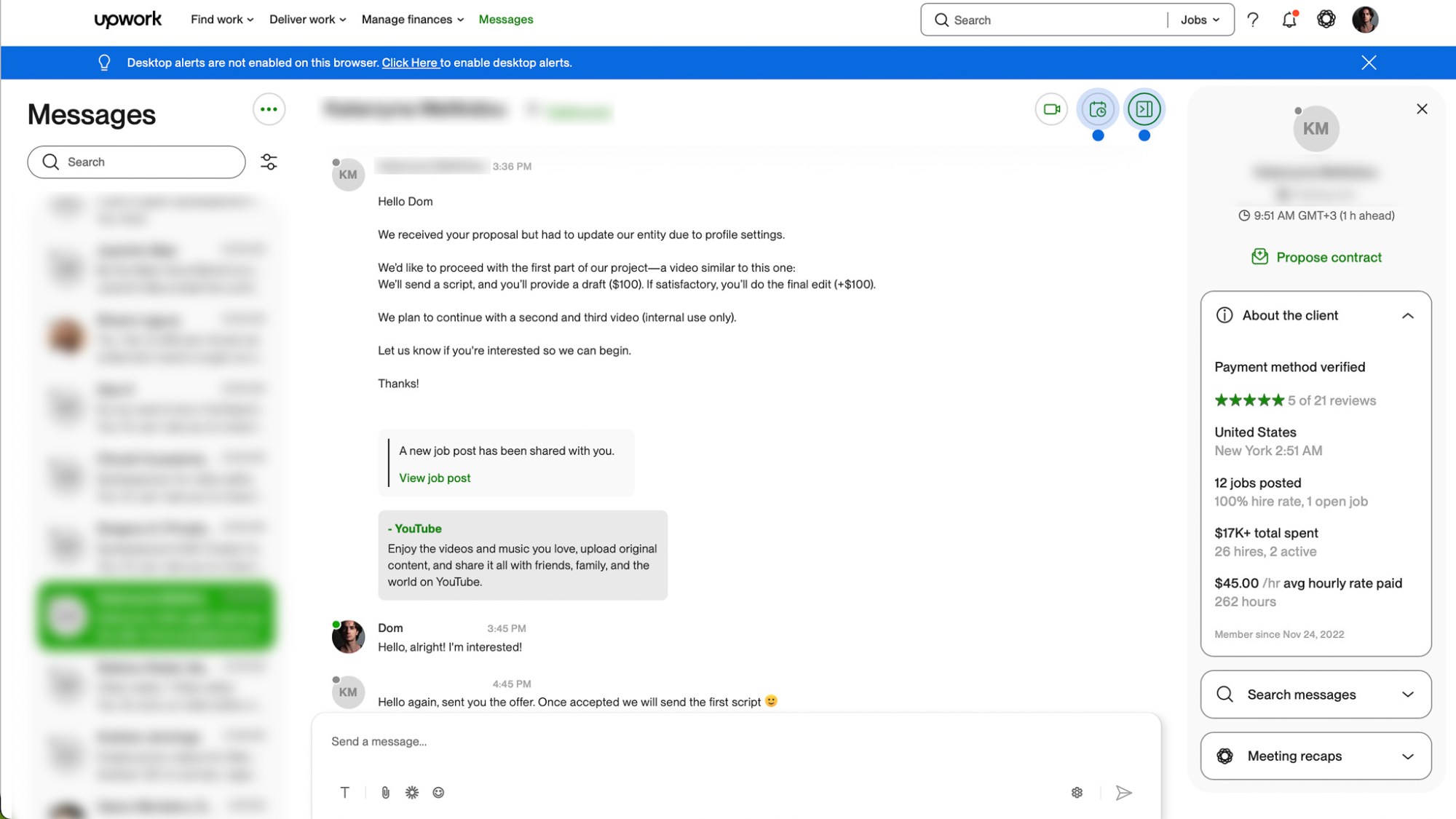Viewport: 1456px width, 819px height.
Task: Open the Manage finances menu
Action: click(412, 20)
